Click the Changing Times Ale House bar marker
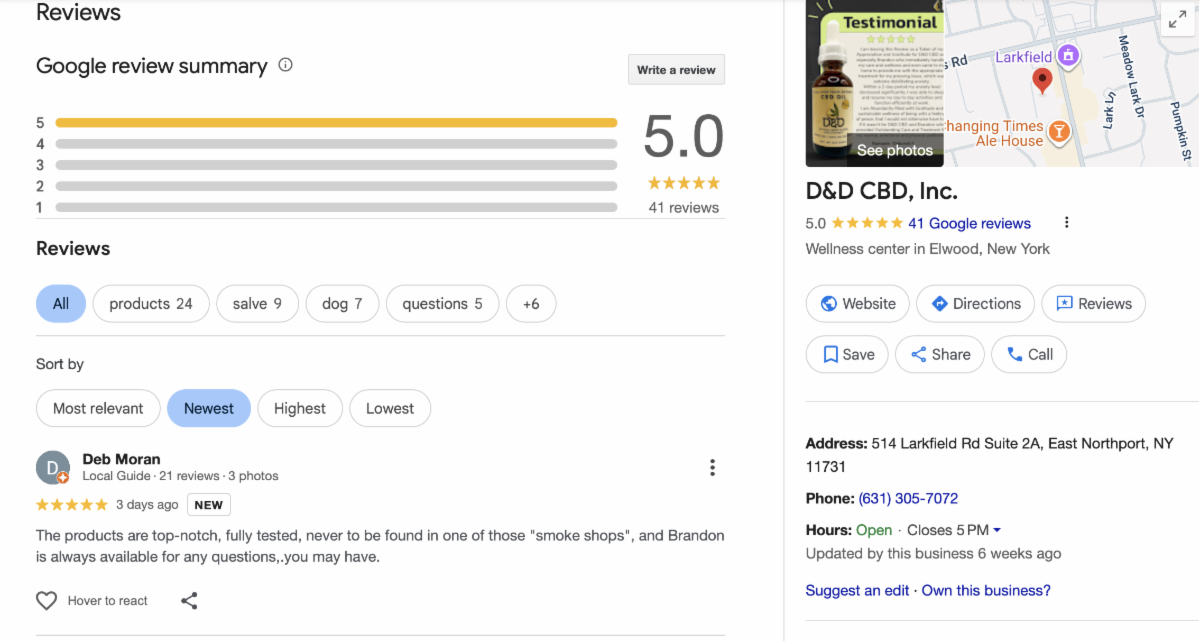This screenshot has width=1200, height=641. [1060, 131]
